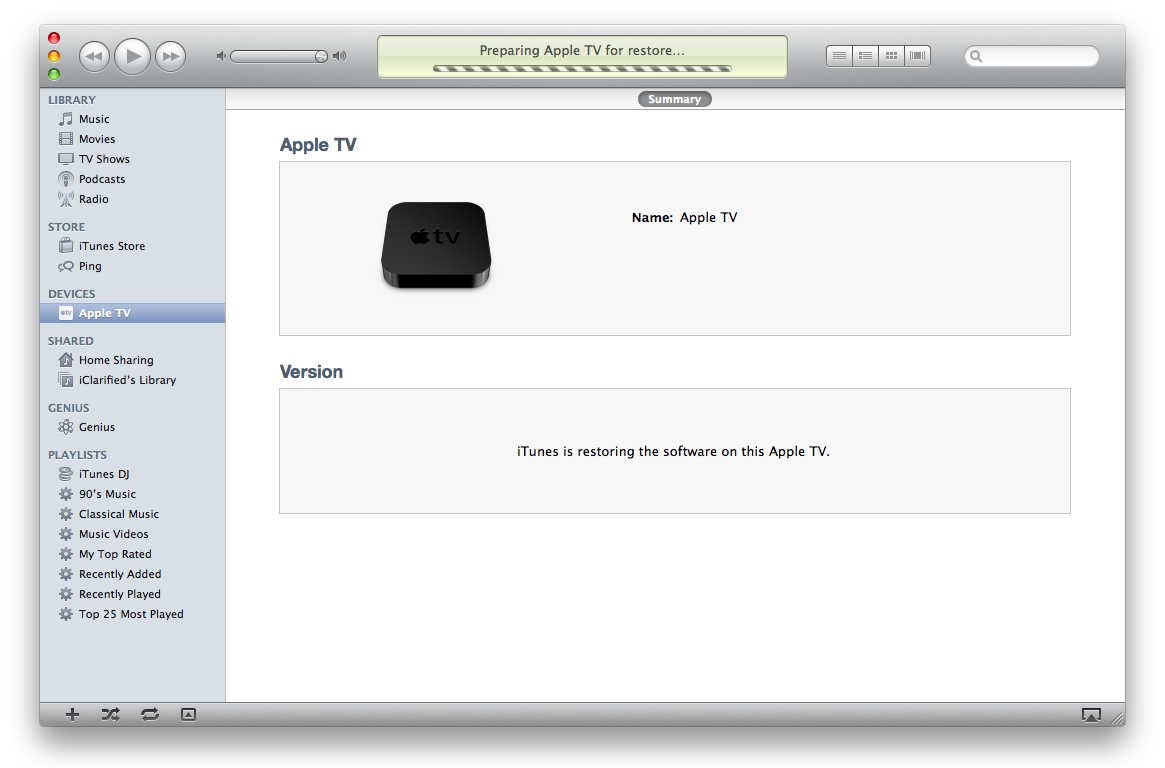Image resolution: width=1165 pixels, height=768 pixels.
Task: Adjust the volume slider knob
Action: click(x=321, y=56)
